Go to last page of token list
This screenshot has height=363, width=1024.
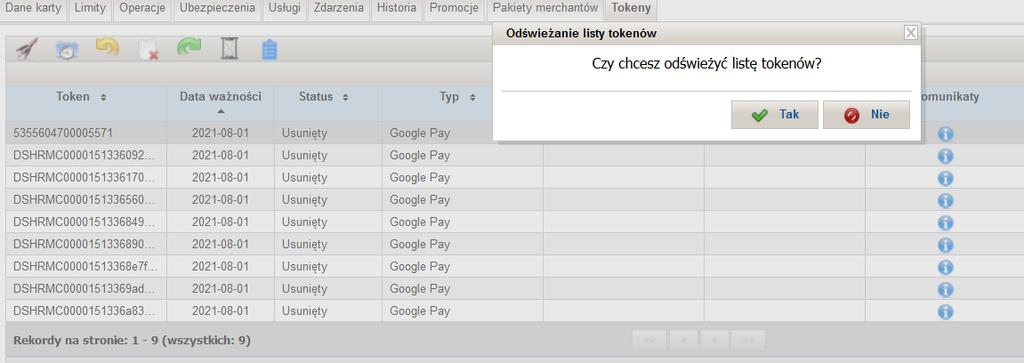click(x=748, y=340)
